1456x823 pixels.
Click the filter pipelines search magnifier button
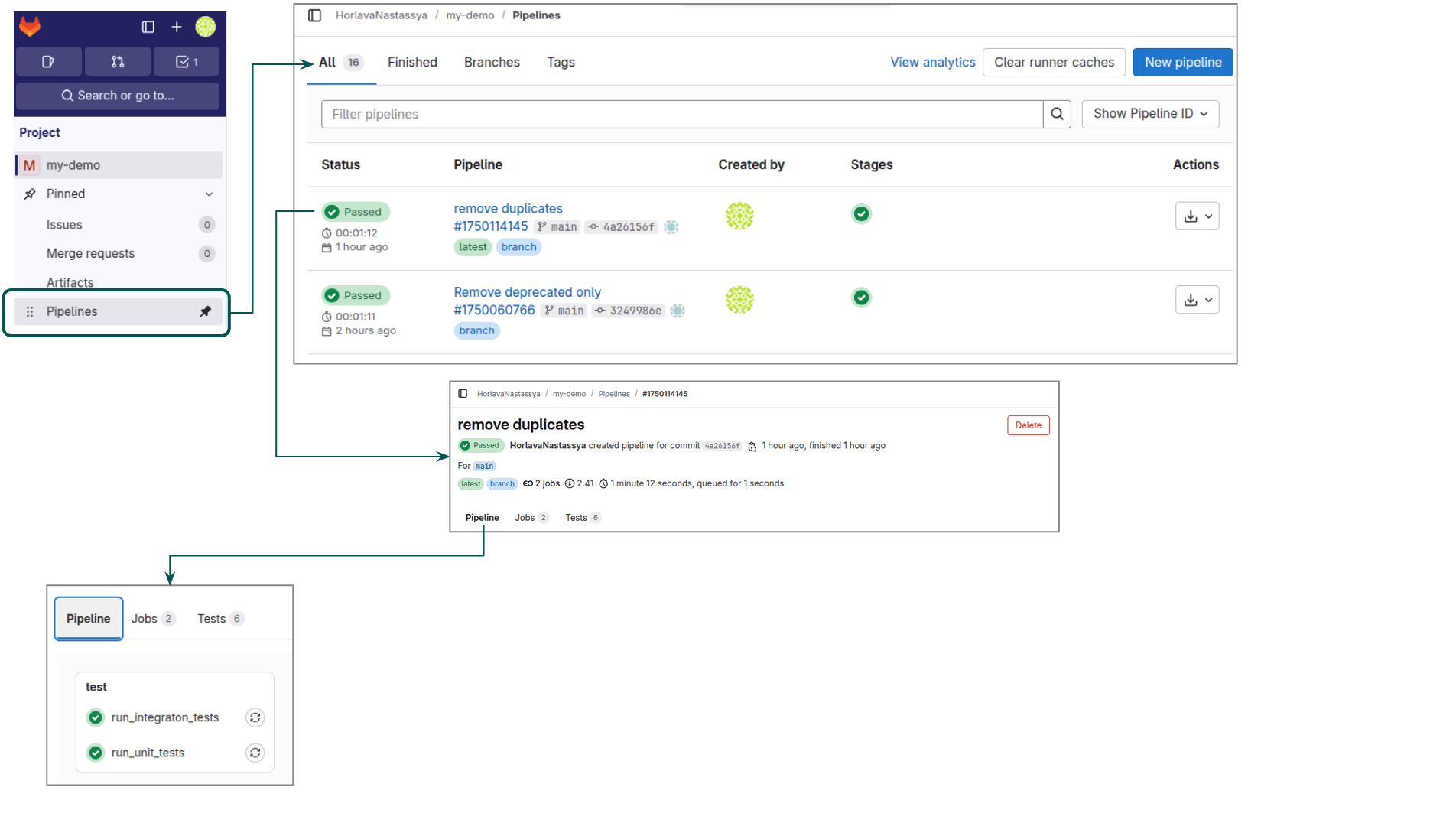[x=1057, y=114]
